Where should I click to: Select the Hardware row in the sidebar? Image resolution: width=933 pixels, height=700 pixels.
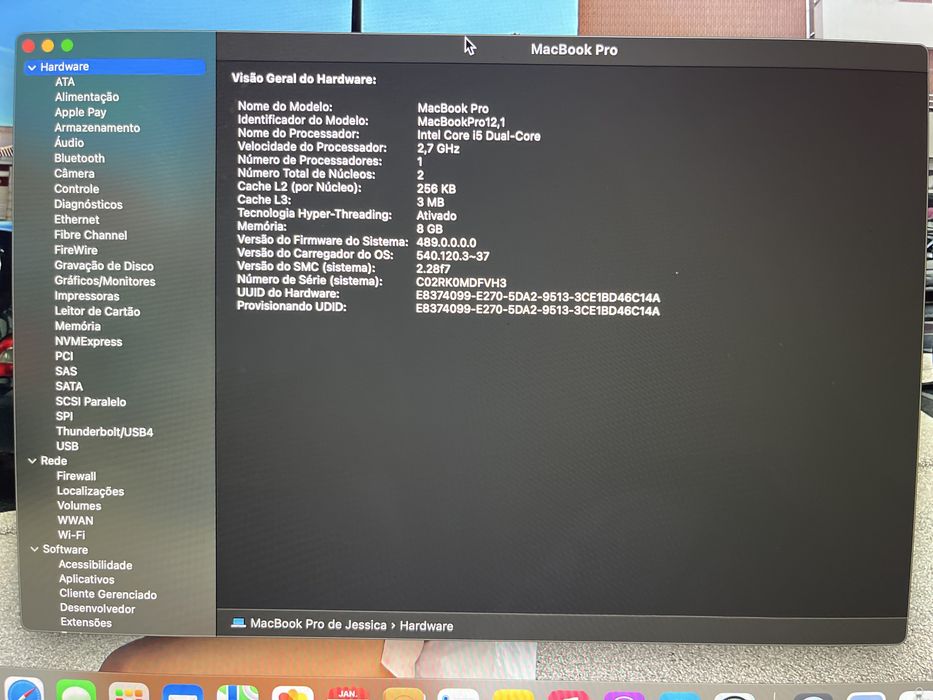click(x=115, y=67)
